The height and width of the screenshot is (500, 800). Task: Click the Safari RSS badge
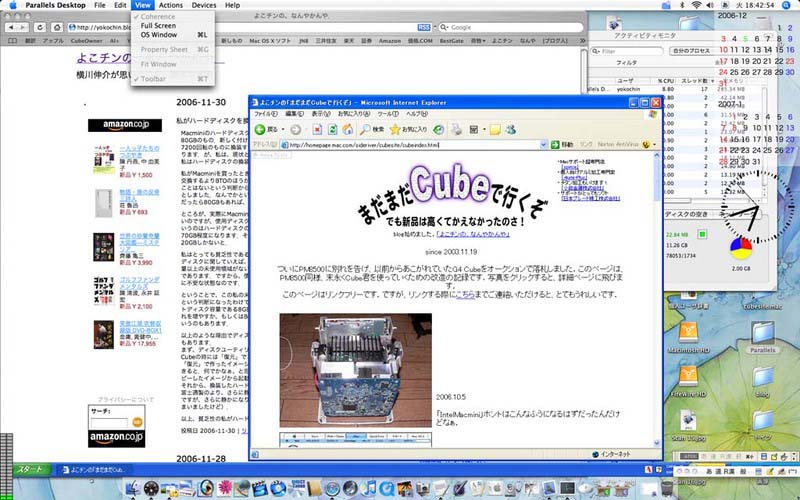pyautogui.click(x=423, y=28)
